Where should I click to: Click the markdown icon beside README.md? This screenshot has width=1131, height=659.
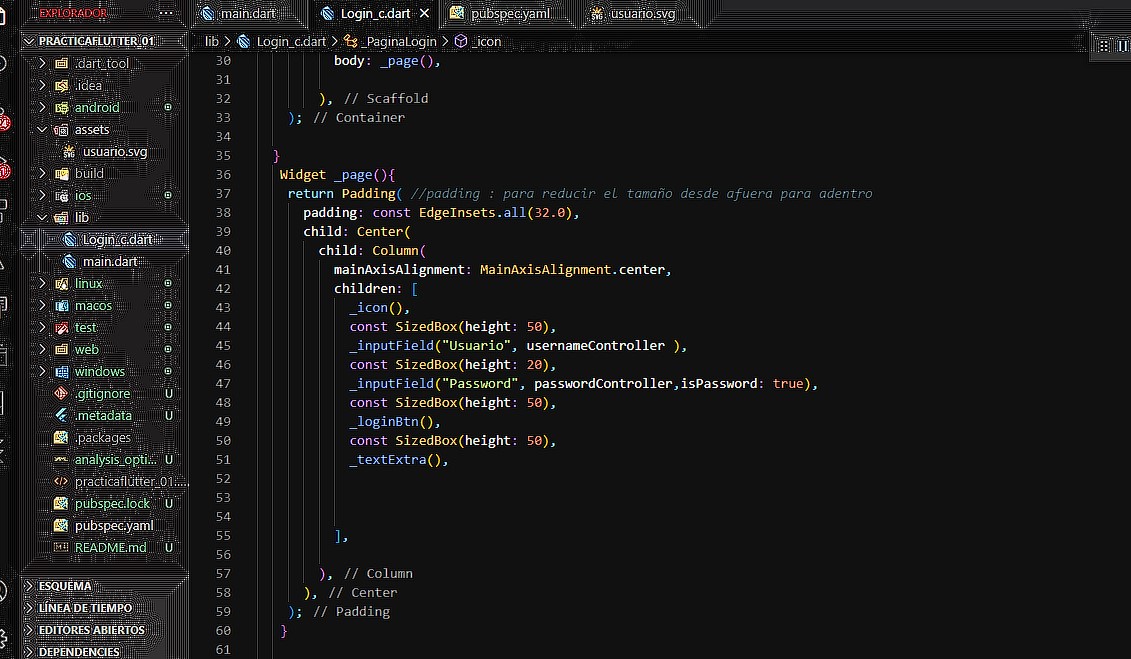point(61,547)
